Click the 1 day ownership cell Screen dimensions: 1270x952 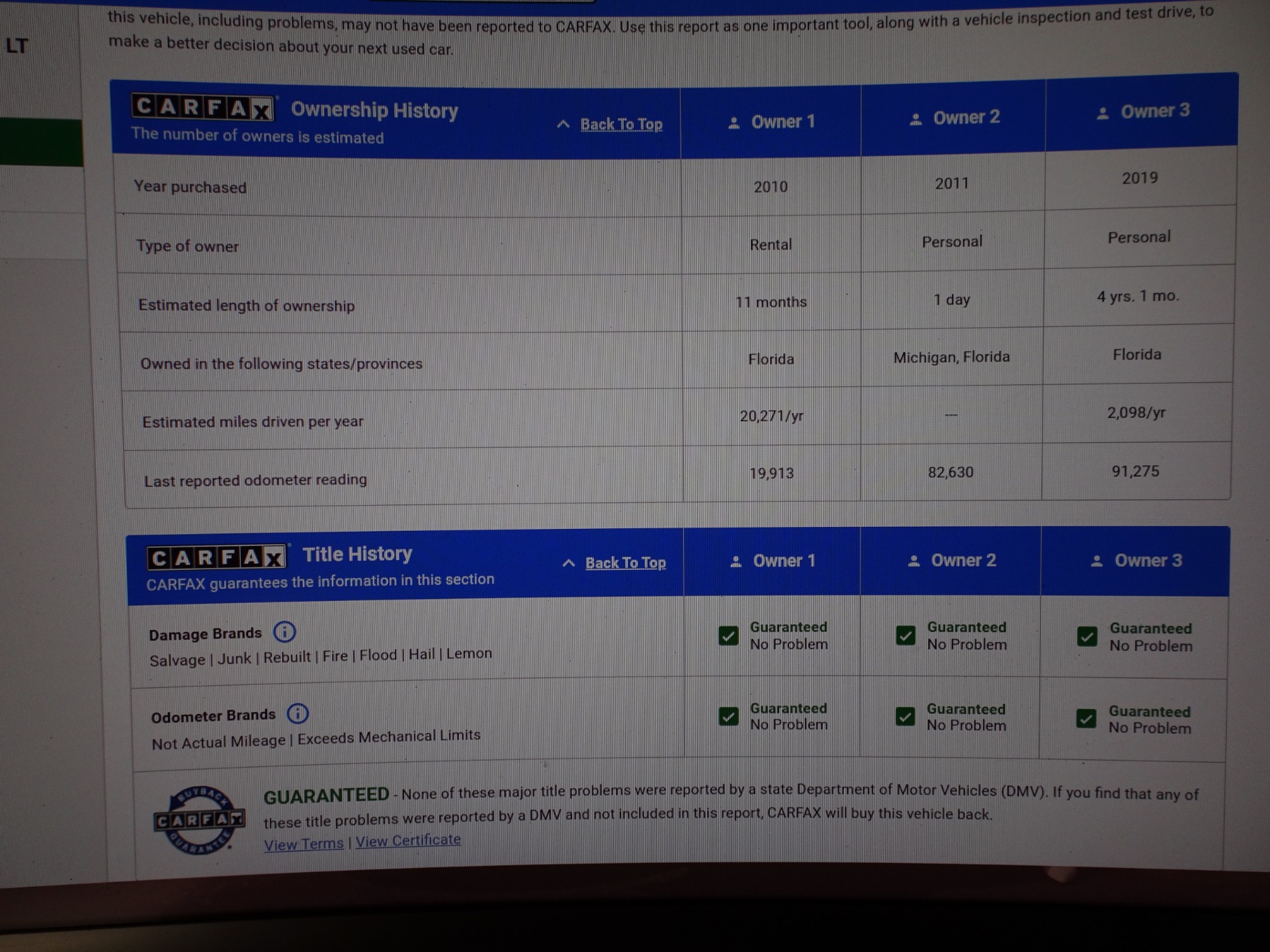[951, 299]
